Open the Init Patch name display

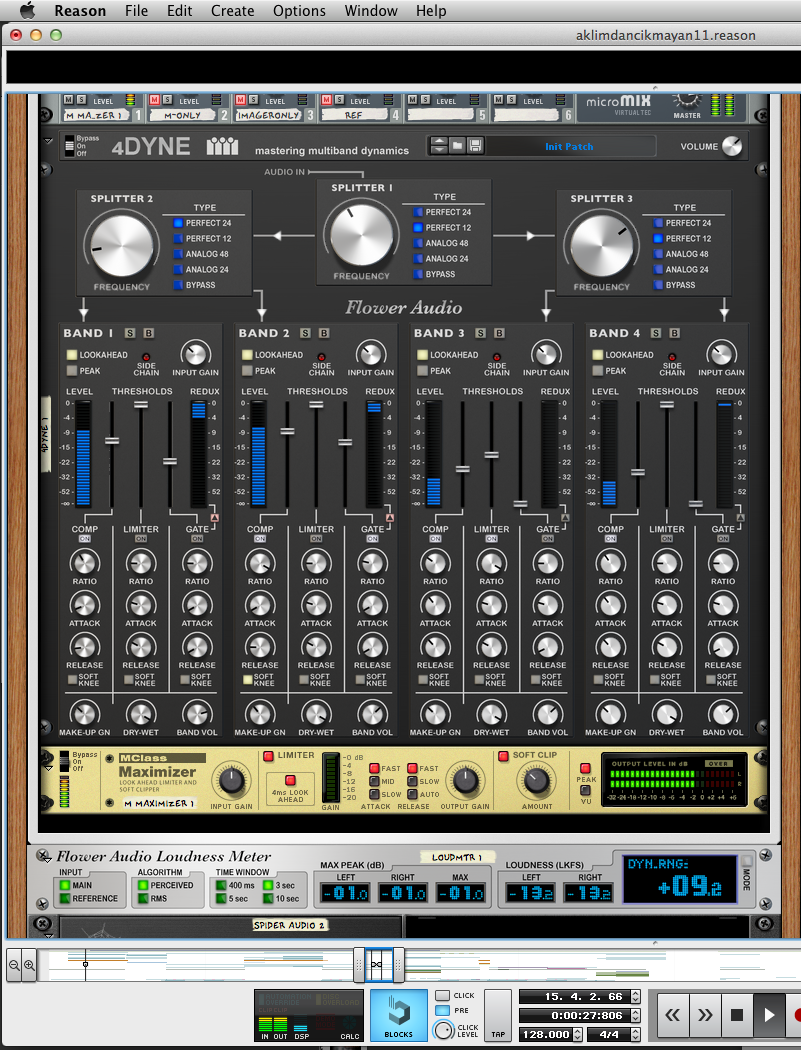click(569, 146)
